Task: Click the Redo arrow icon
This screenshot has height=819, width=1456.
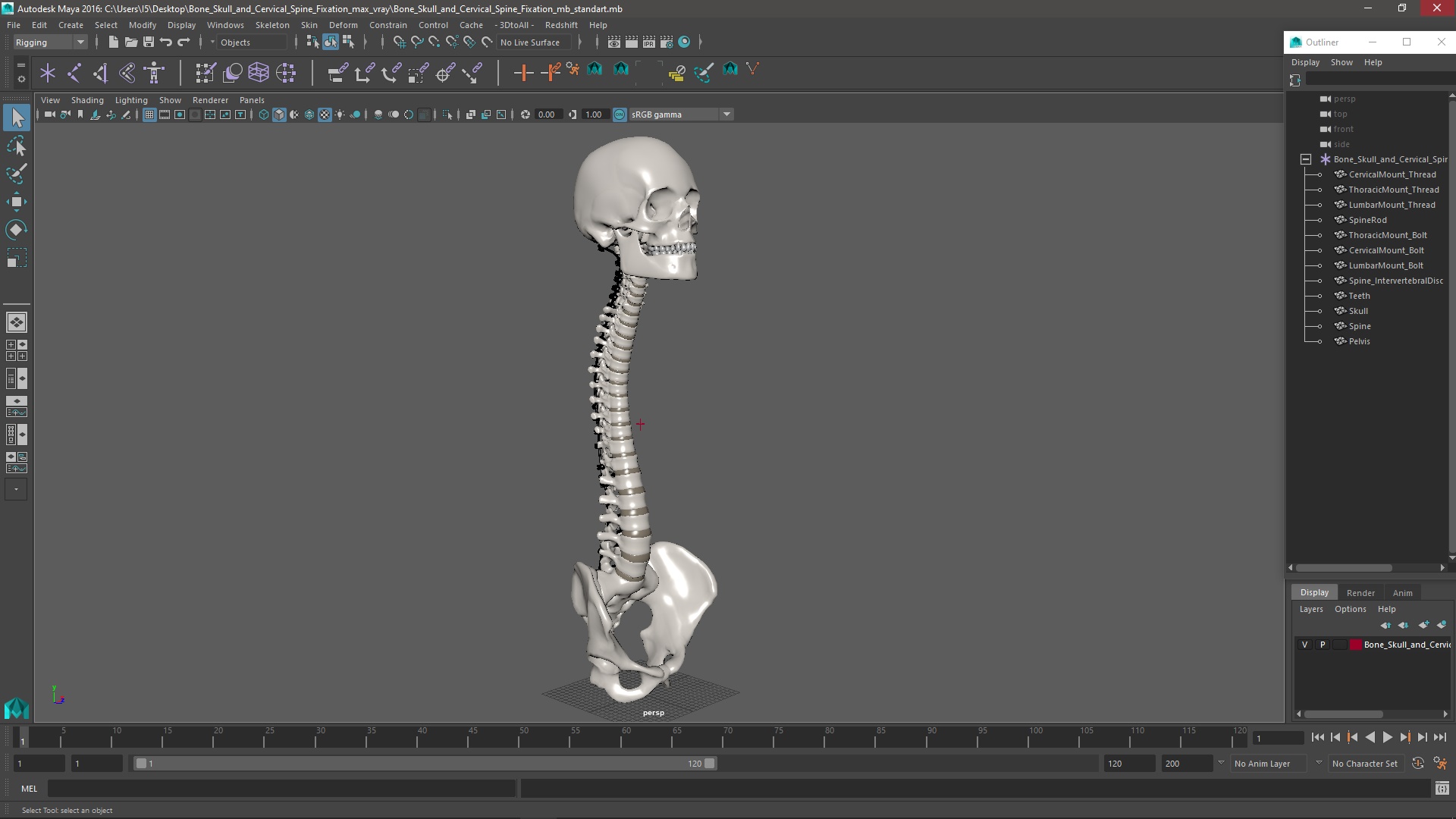Action: (x=184, y=42)
